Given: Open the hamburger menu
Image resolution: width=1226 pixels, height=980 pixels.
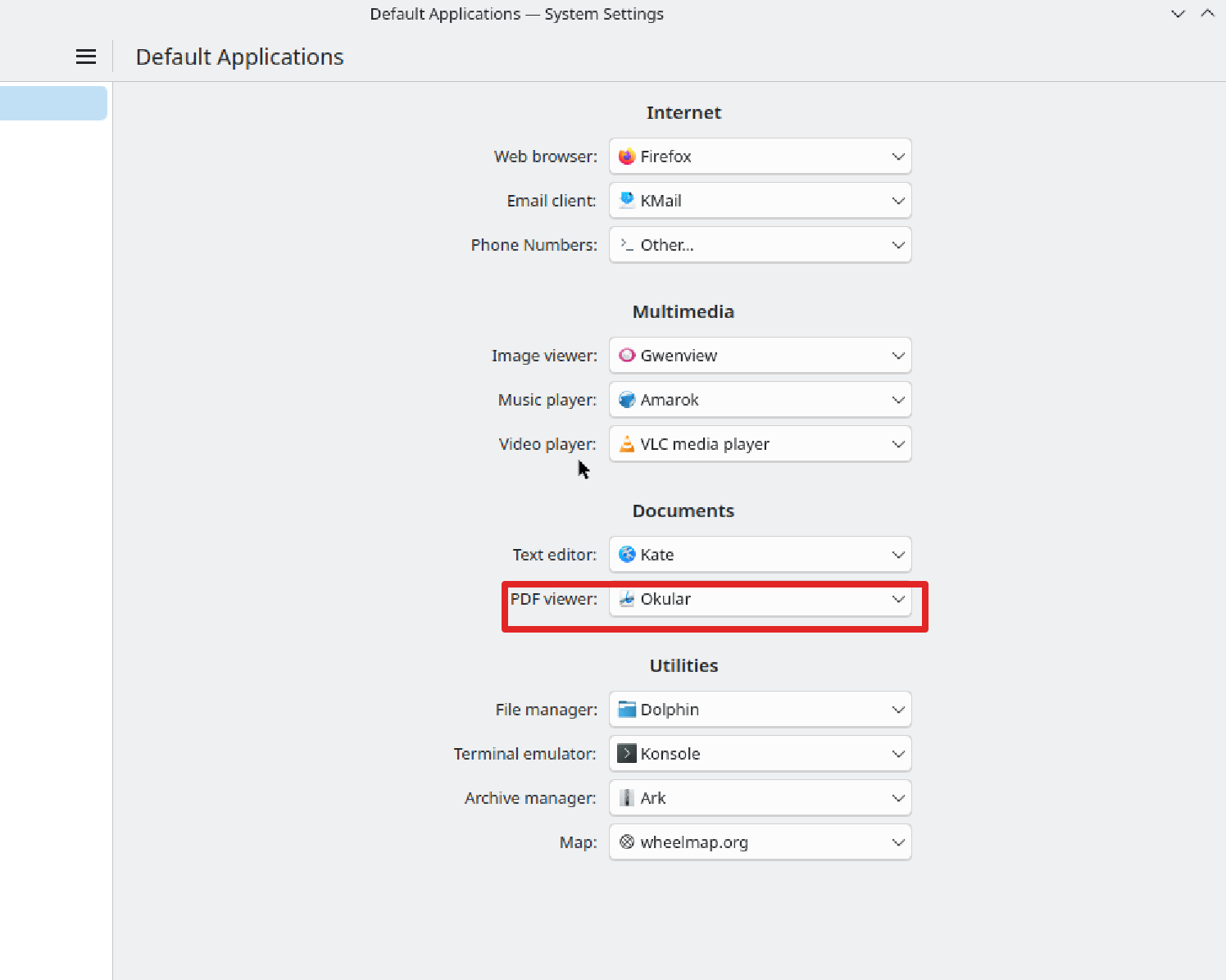Looking at the screenshot, I should [86, 57].
